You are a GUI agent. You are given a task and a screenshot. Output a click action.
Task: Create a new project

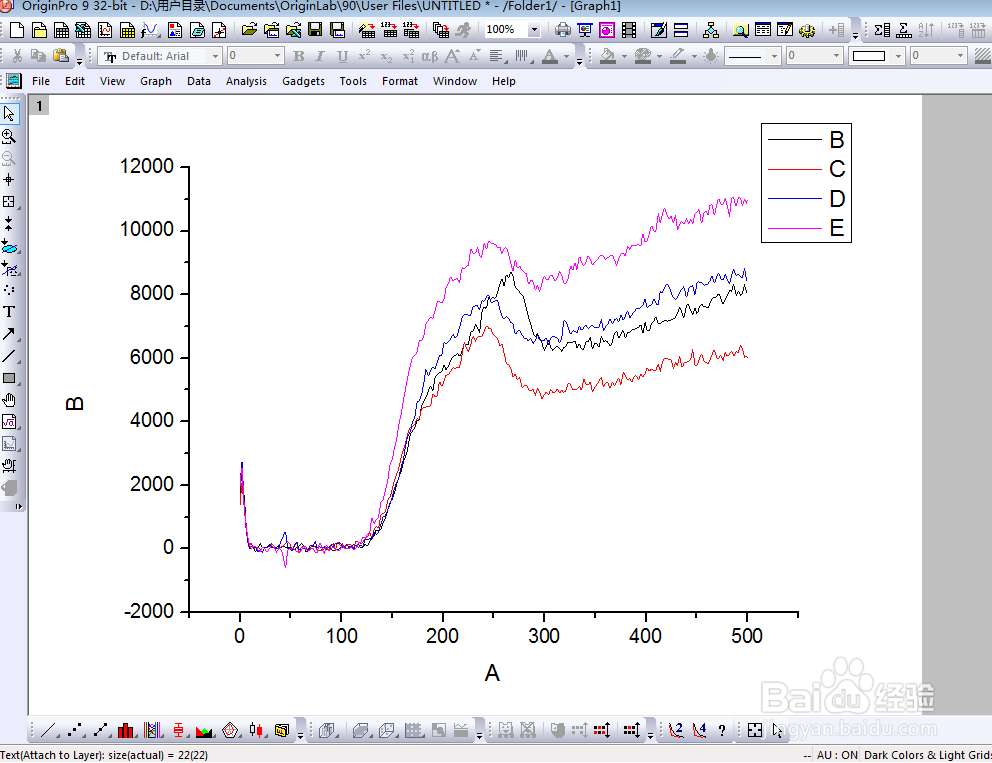17,30
